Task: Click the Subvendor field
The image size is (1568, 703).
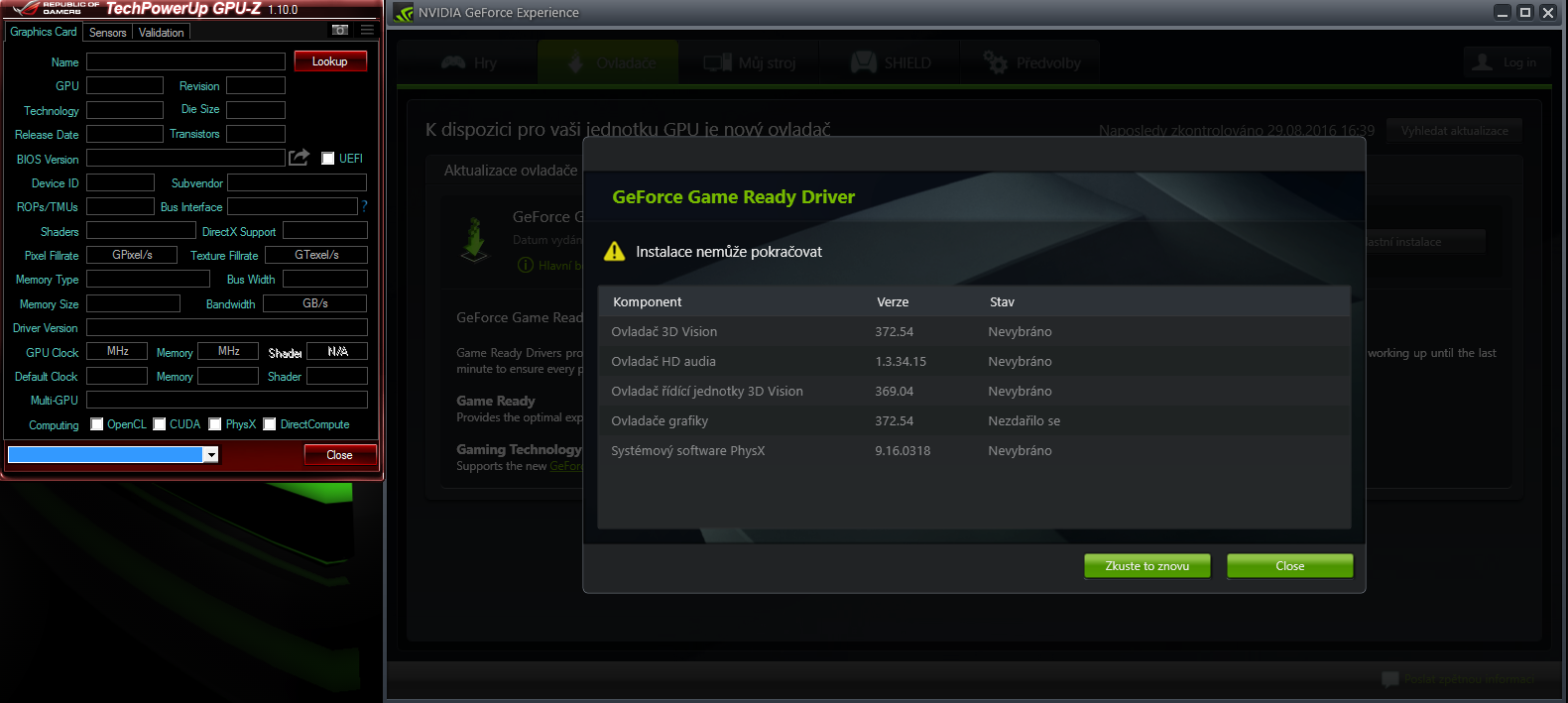Action: (298, 182)
